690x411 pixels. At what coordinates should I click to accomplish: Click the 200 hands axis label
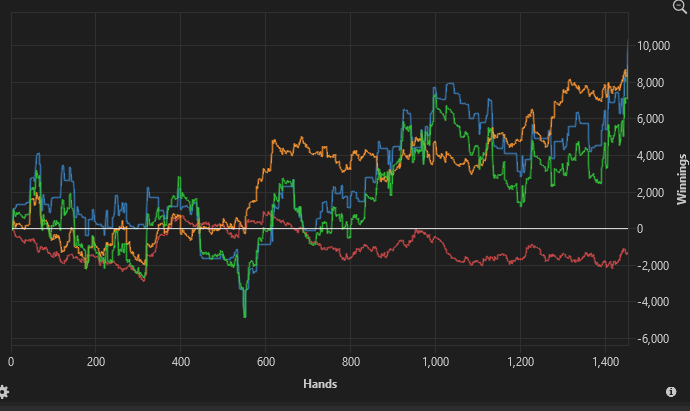[96, 362]
